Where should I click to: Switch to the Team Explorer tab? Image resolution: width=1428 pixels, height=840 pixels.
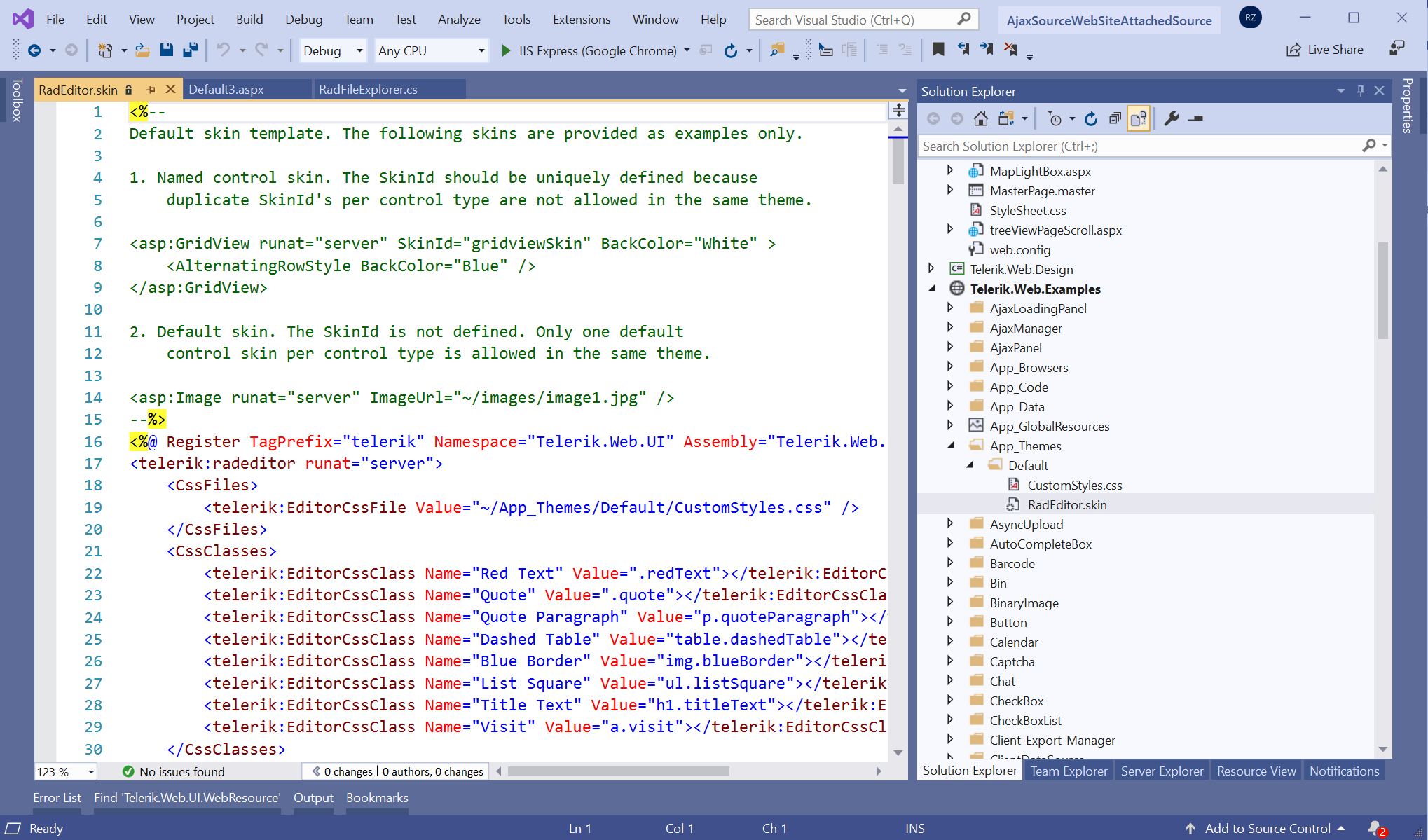(1069, 771)
